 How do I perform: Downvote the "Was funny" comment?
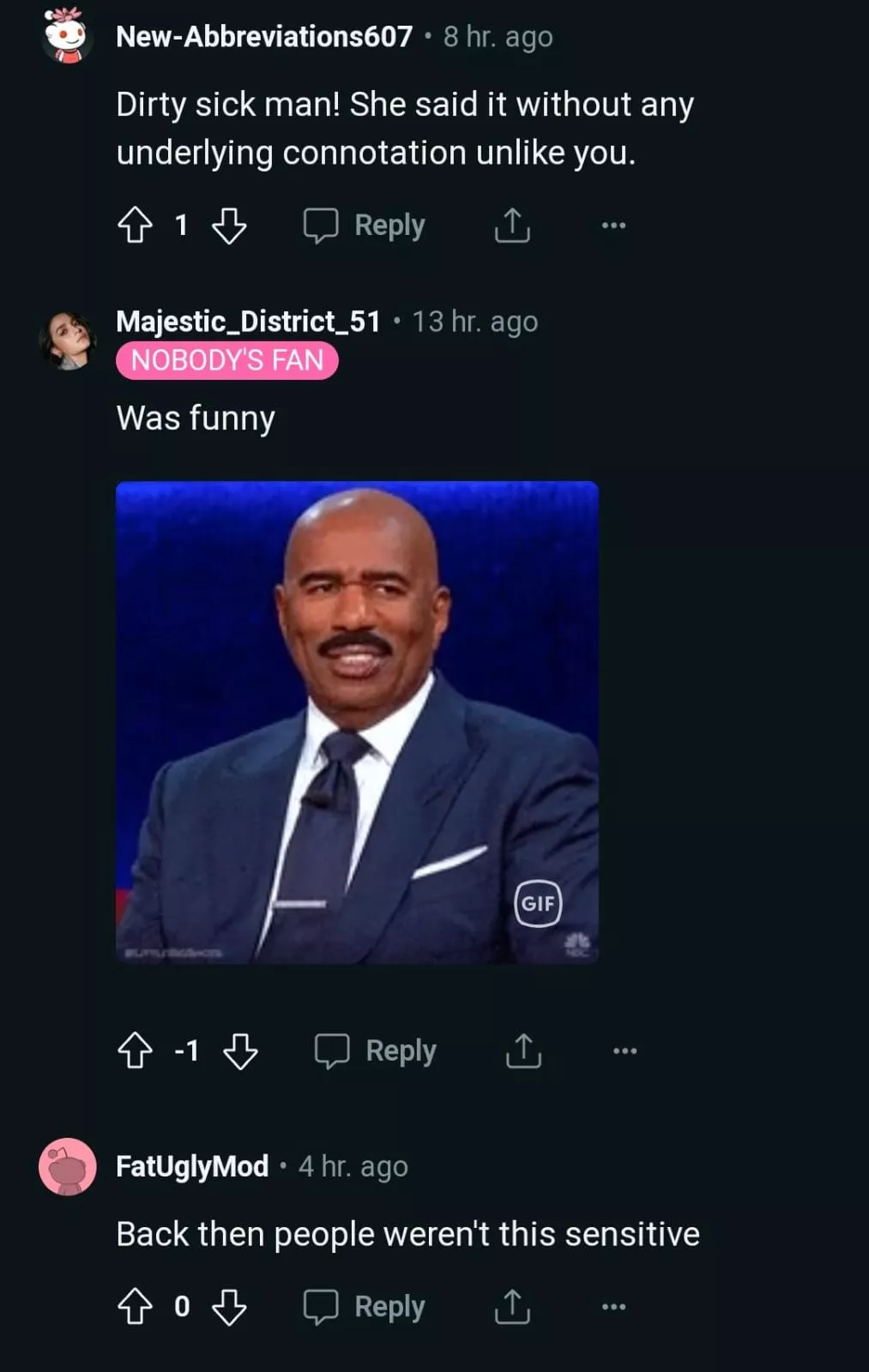240,1050
